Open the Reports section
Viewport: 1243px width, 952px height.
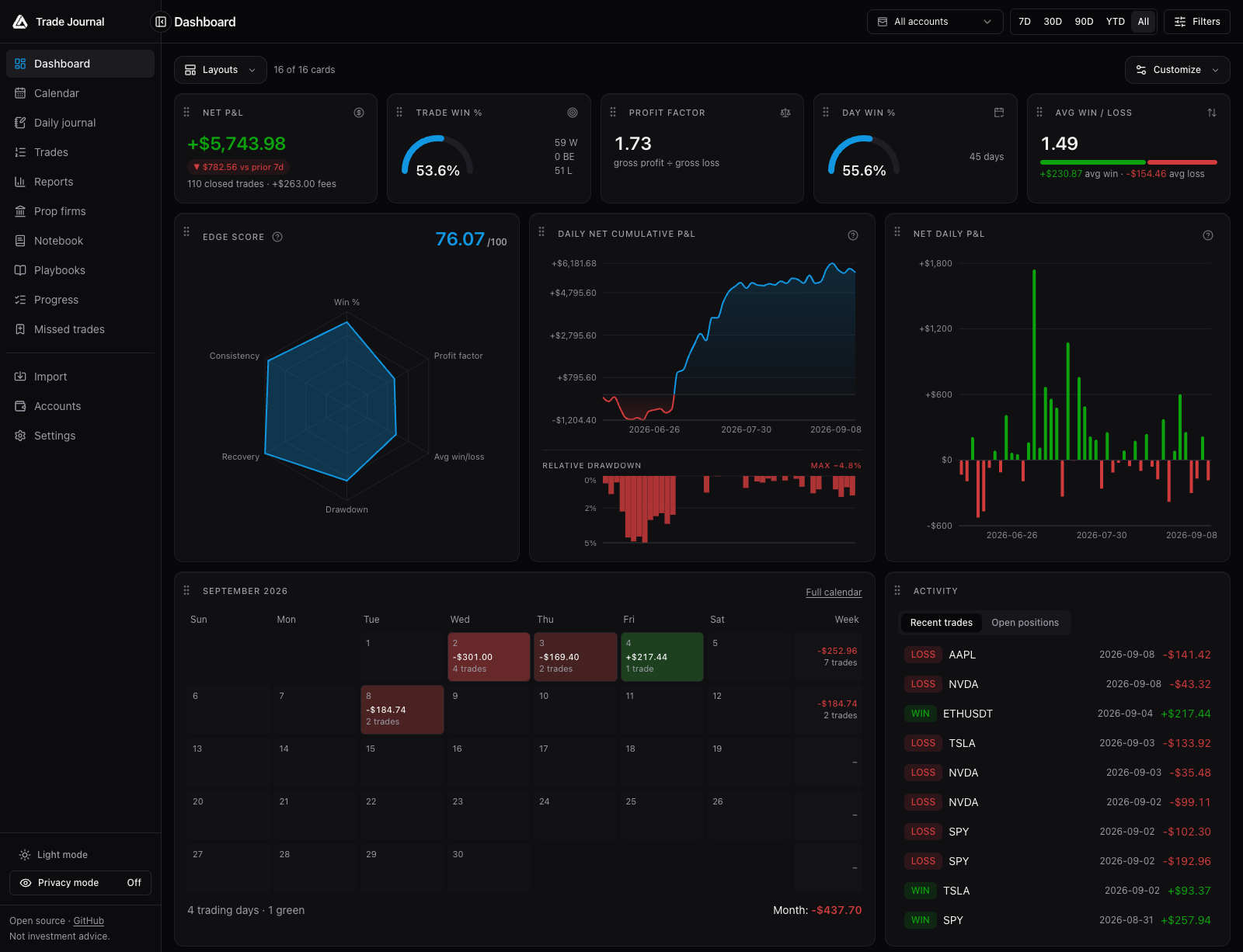(80, 182)
